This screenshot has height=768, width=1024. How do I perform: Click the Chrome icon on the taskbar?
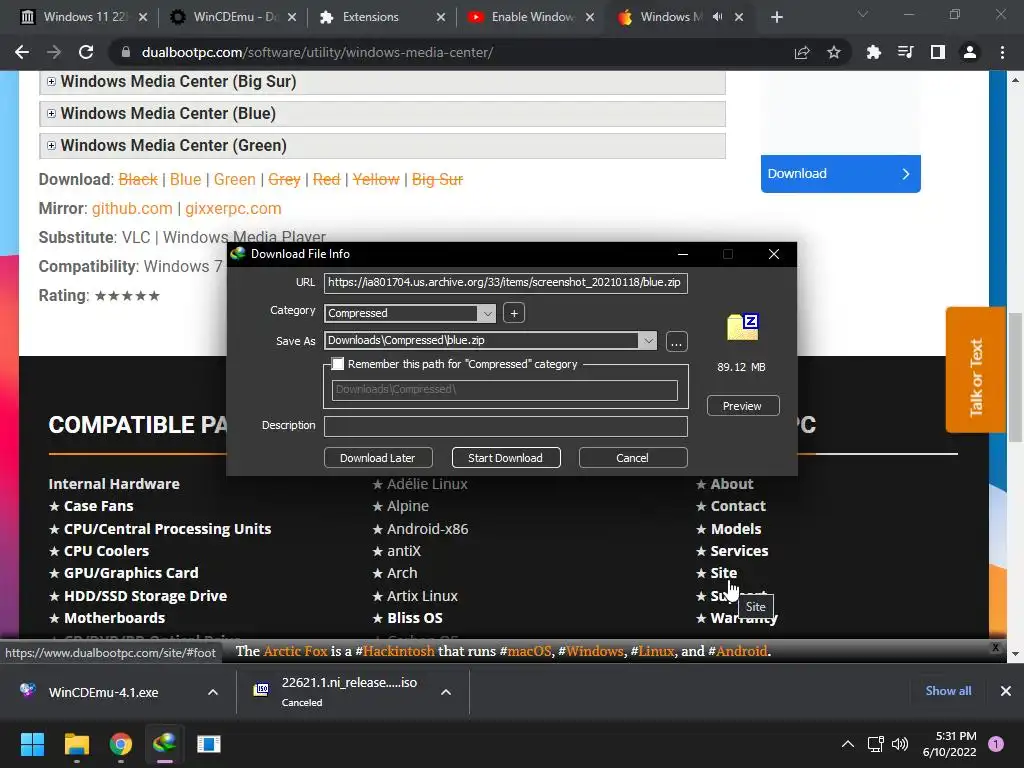pyautogui.click(x=121, y=744)
